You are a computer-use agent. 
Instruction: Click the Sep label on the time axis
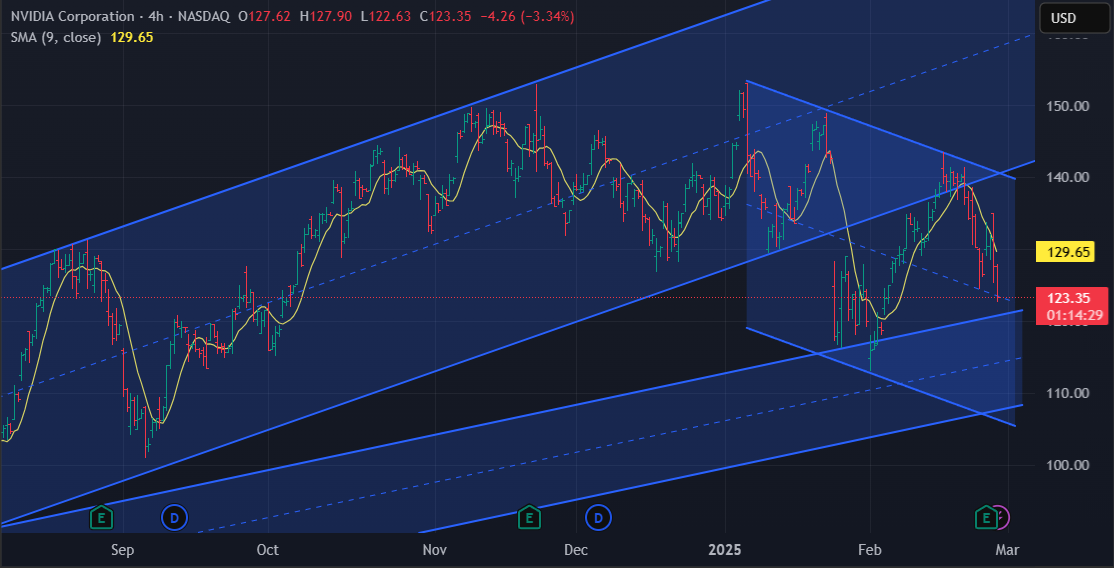pos(123,550)
